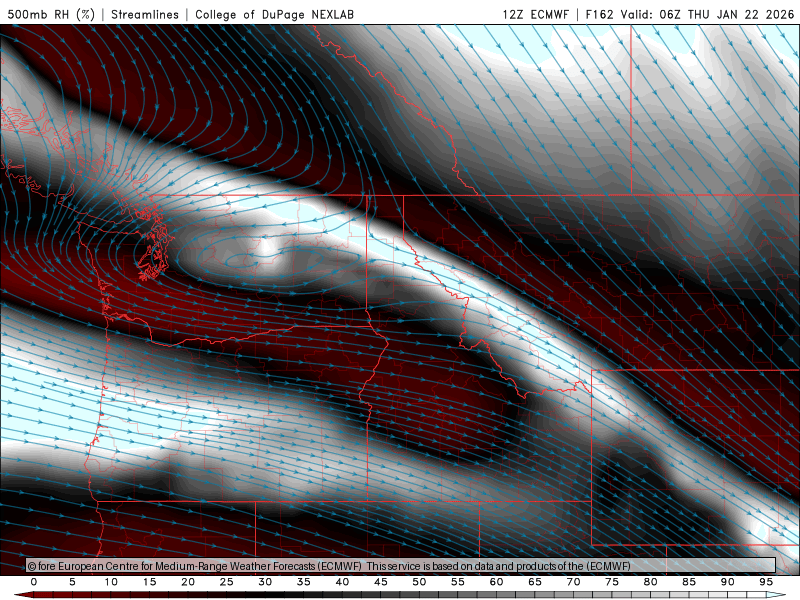This screenshot has width=800, height=600.
Task: Click the colorbar label "25"
Action: pyautogui.click(x=227, y=582)
